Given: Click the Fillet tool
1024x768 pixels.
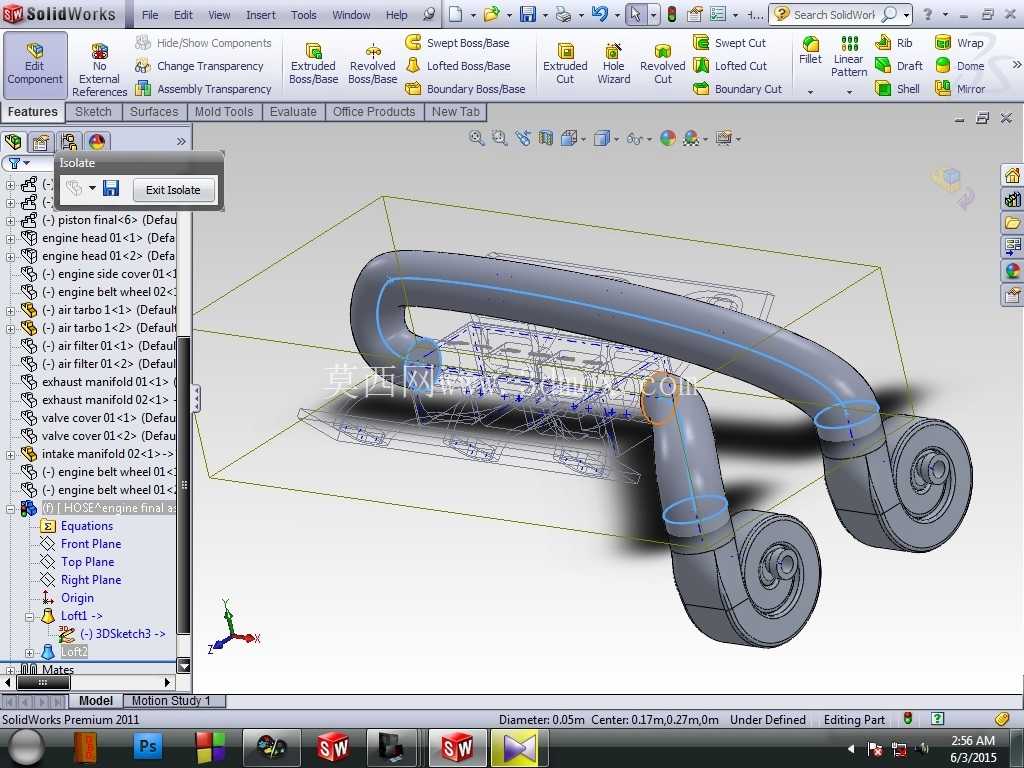Looking at the screenshot, I should [x=810, y=51].
